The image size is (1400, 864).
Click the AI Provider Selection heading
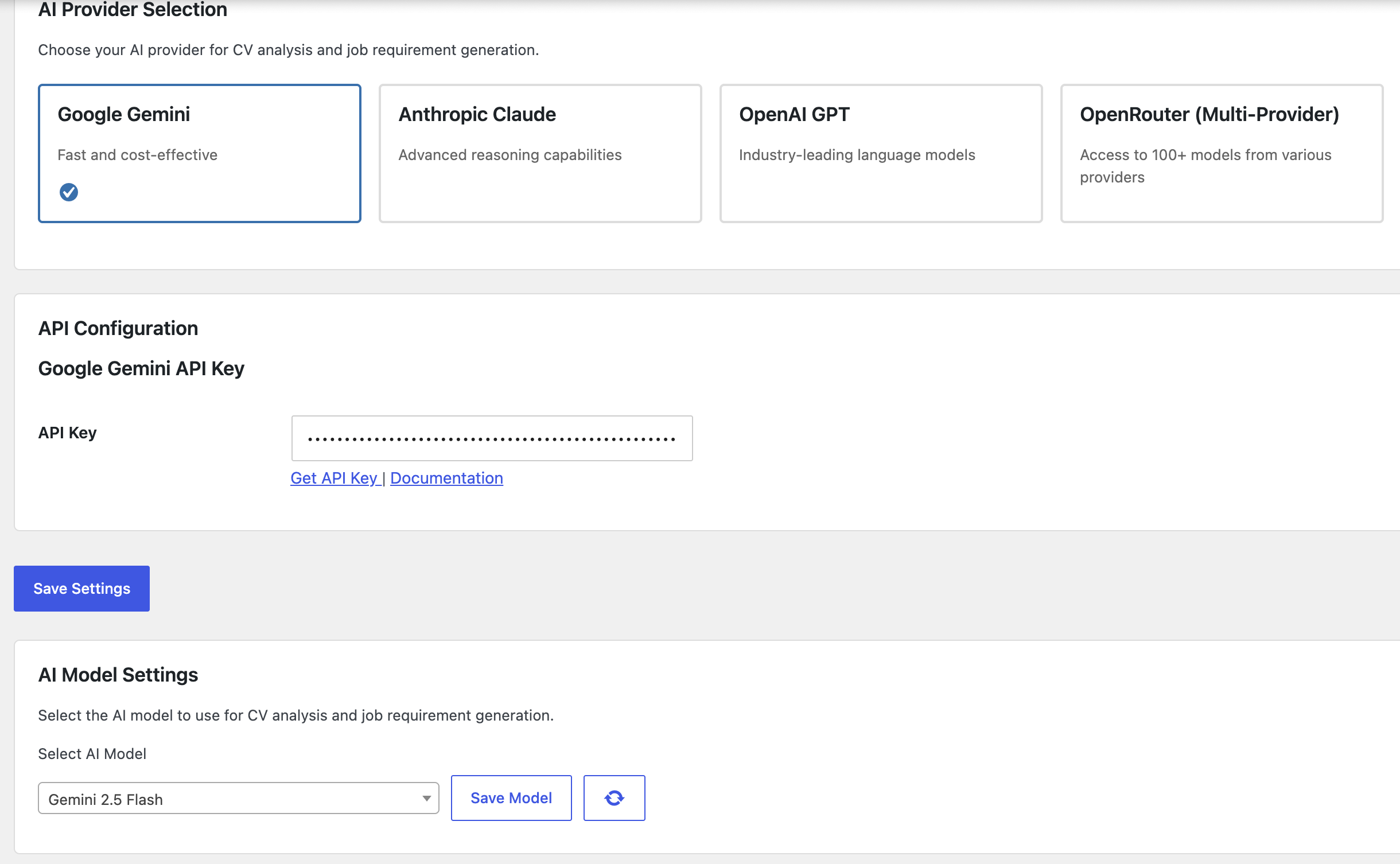(133, 10)
